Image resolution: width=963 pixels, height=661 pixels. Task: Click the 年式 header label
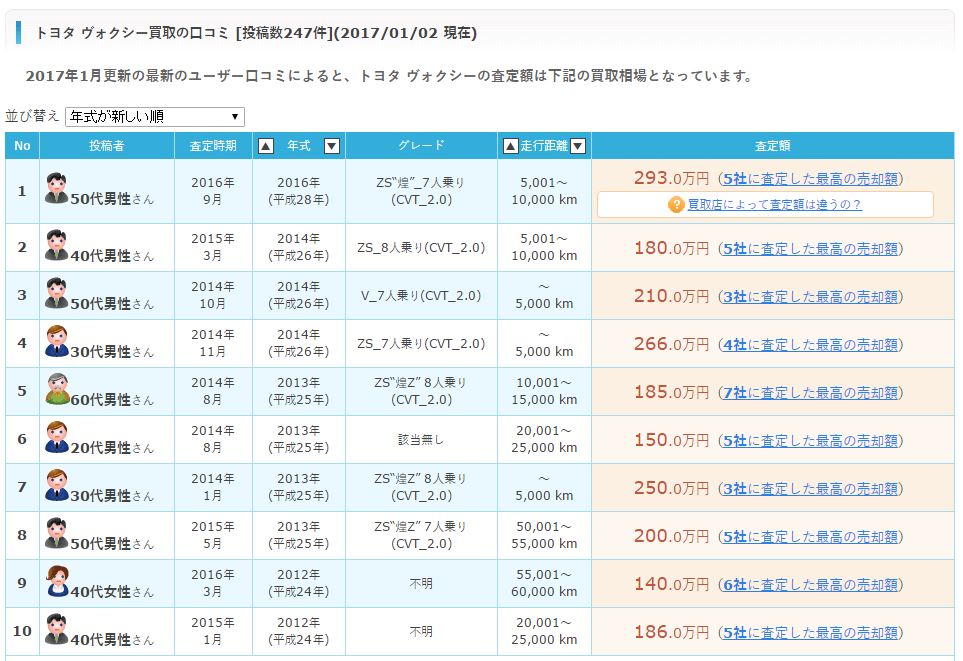299,146
